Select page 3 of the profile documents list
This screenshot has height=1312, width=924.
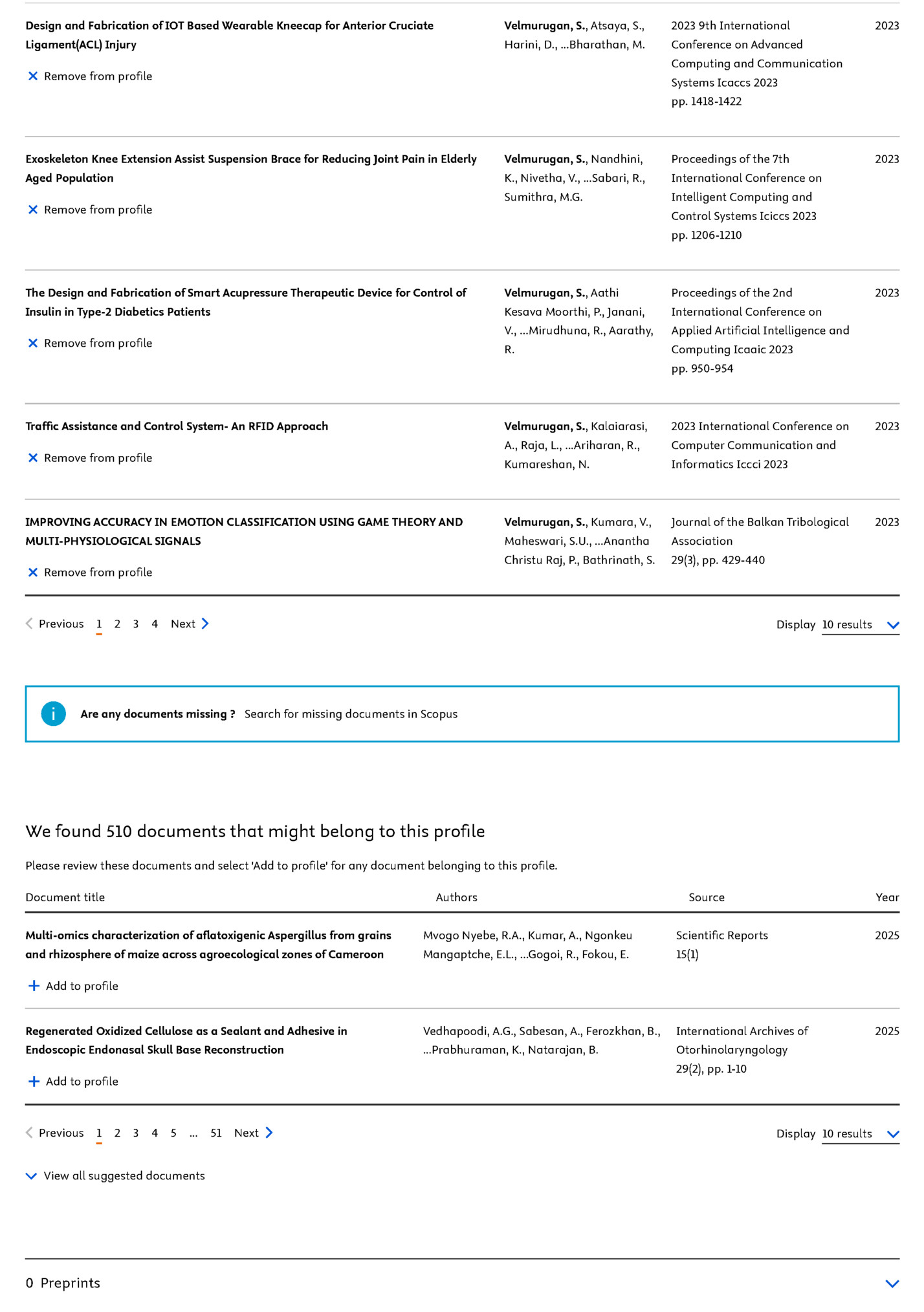click(135, 624)
